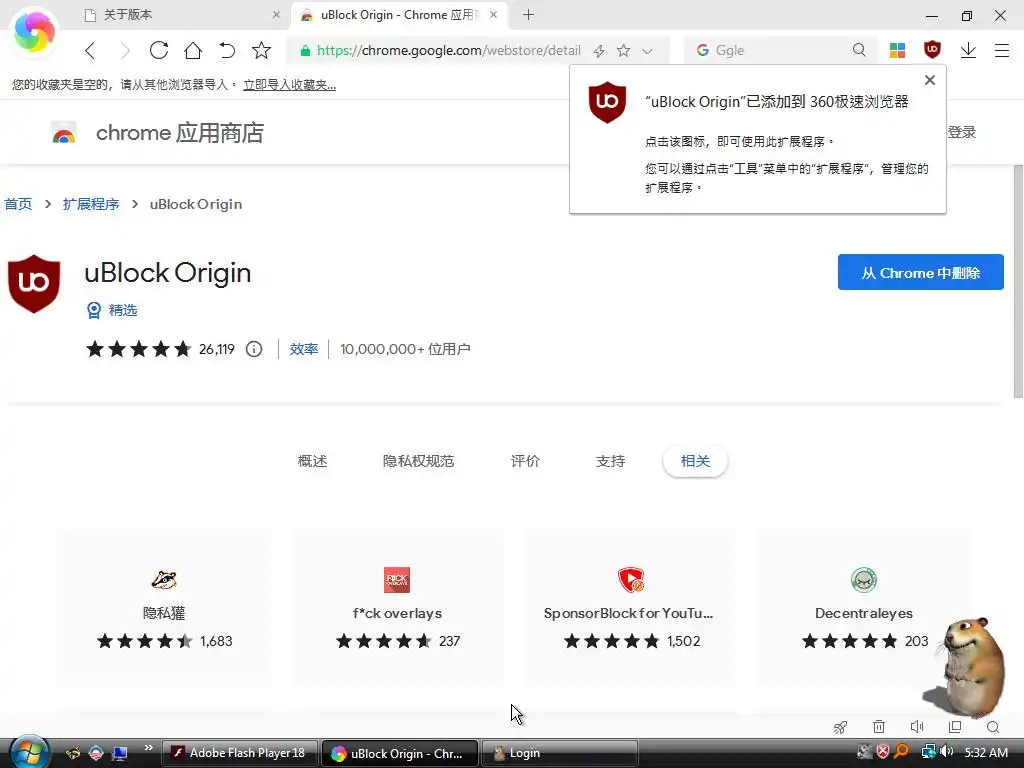
Task: Click the zoom magnifier in status bar
Action: [993, 727]
